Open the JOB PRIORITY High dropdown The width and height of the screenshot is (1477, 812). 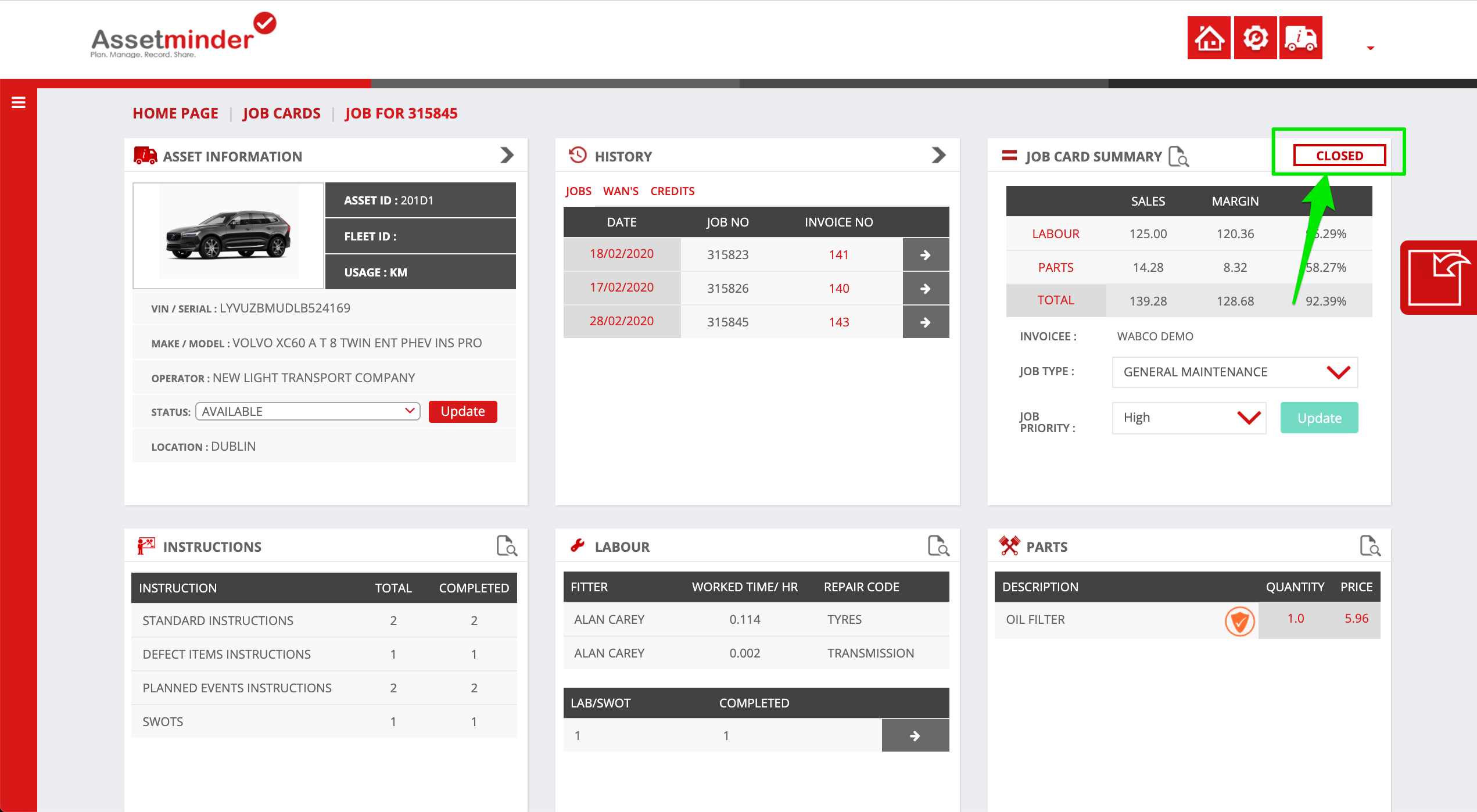click(x=1189, y=418)
